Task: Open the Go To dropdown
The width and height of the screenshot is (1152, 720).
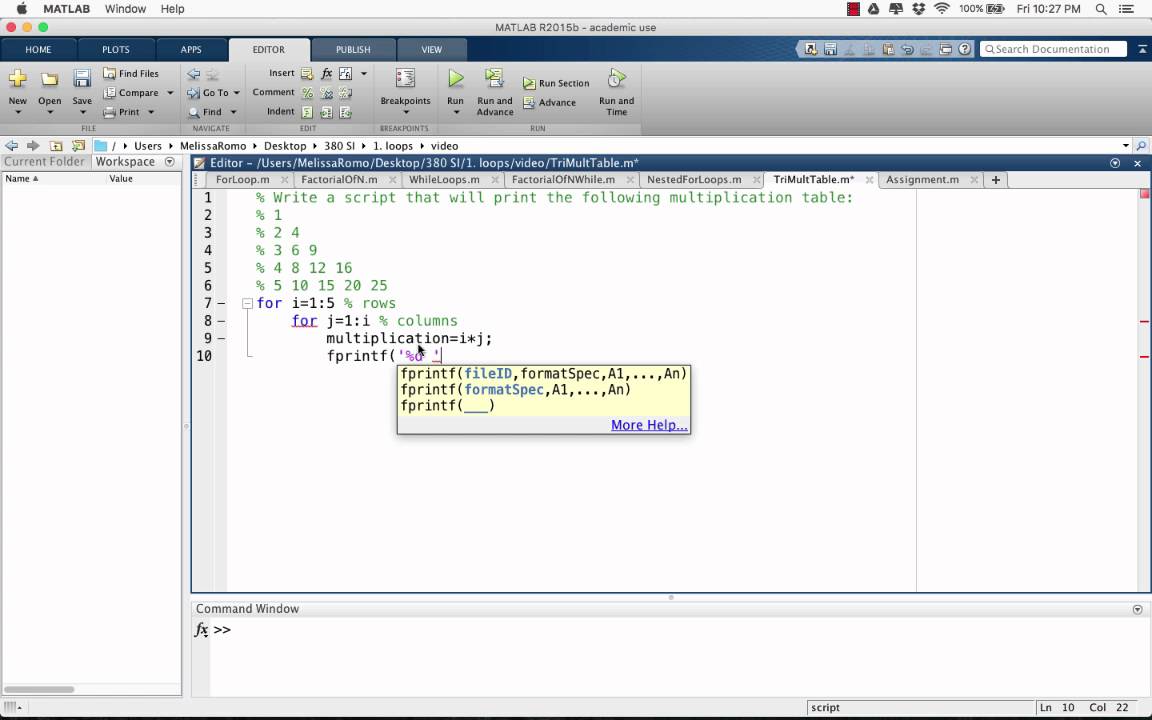Action: pyautogui.click(x=214, y=93)
